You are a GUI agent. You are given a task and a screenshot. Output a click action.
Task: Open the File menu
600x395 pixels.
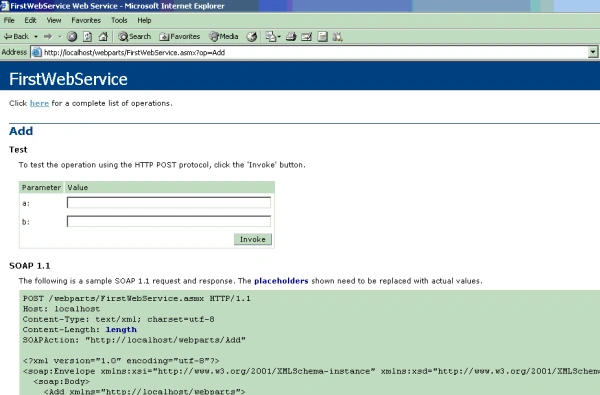pyautogui.click(x=9, y=20)
